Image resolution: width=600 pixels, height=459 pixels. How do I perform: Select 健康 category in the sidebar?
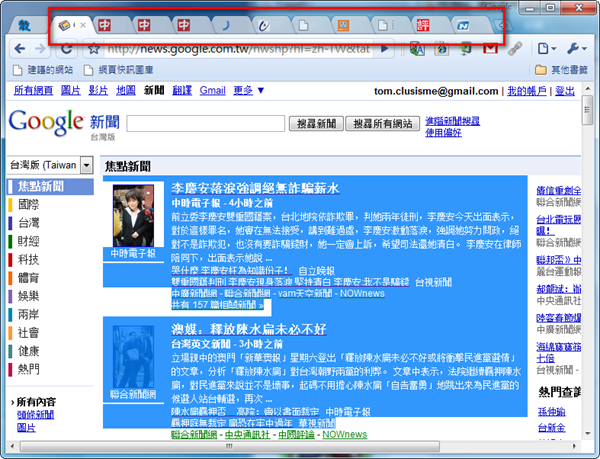coord(28,351)
